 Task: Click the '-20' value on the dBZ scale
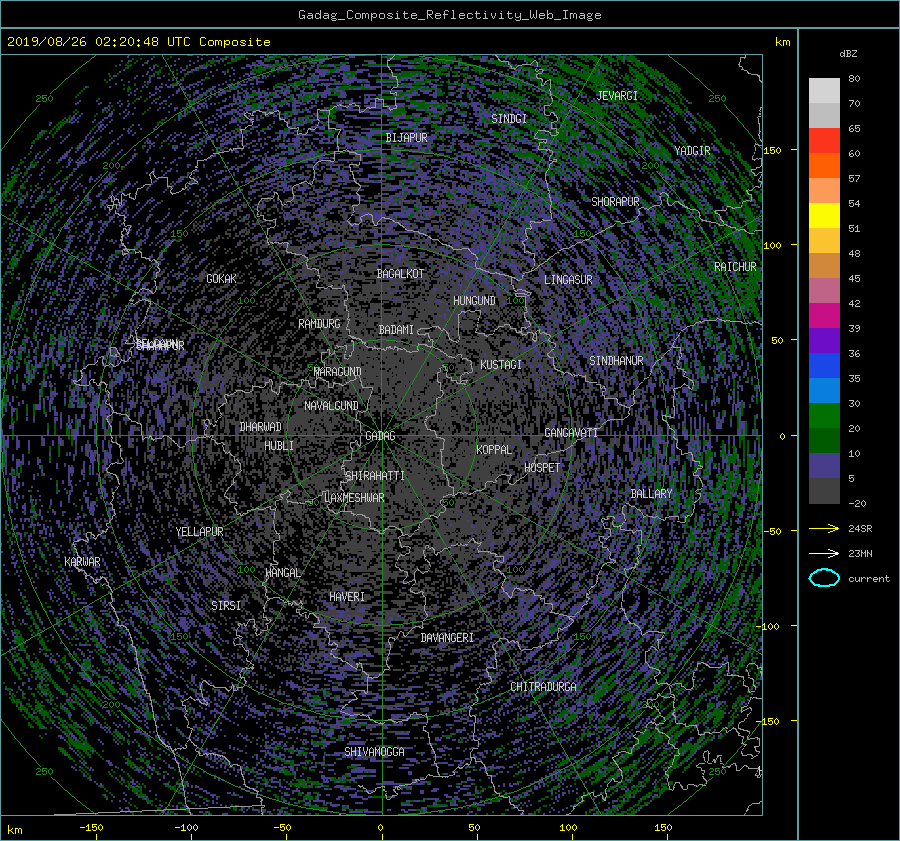[x=857, y=503]
